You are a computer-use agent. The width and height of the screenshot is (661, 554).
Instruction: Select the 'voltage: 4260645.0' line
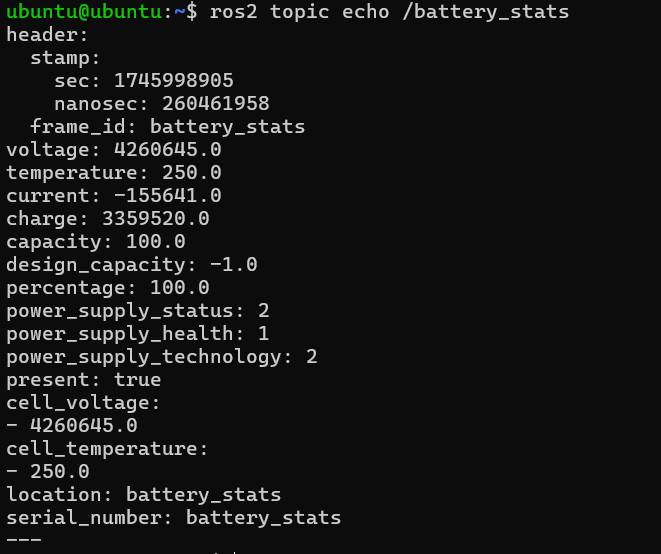click(x=114, y=150)
